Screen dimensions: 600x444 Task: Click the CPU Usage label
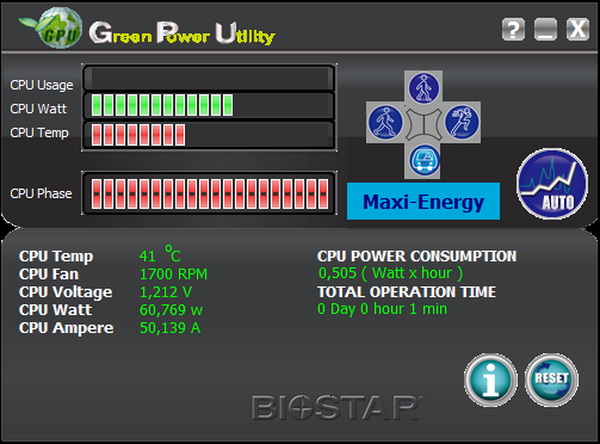click(41, 85)
